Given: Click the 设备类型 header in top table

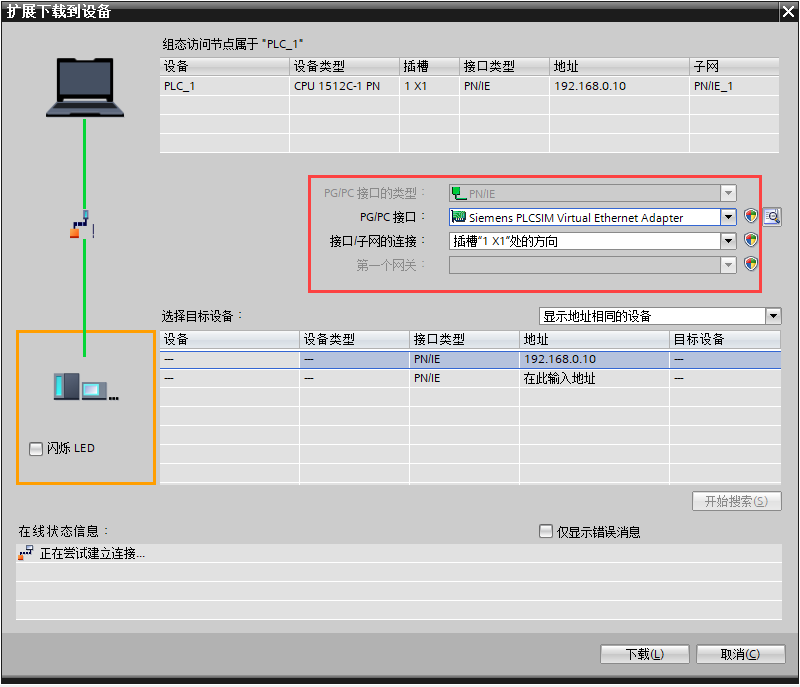Looking at the screenshot, I should [344, 66].
